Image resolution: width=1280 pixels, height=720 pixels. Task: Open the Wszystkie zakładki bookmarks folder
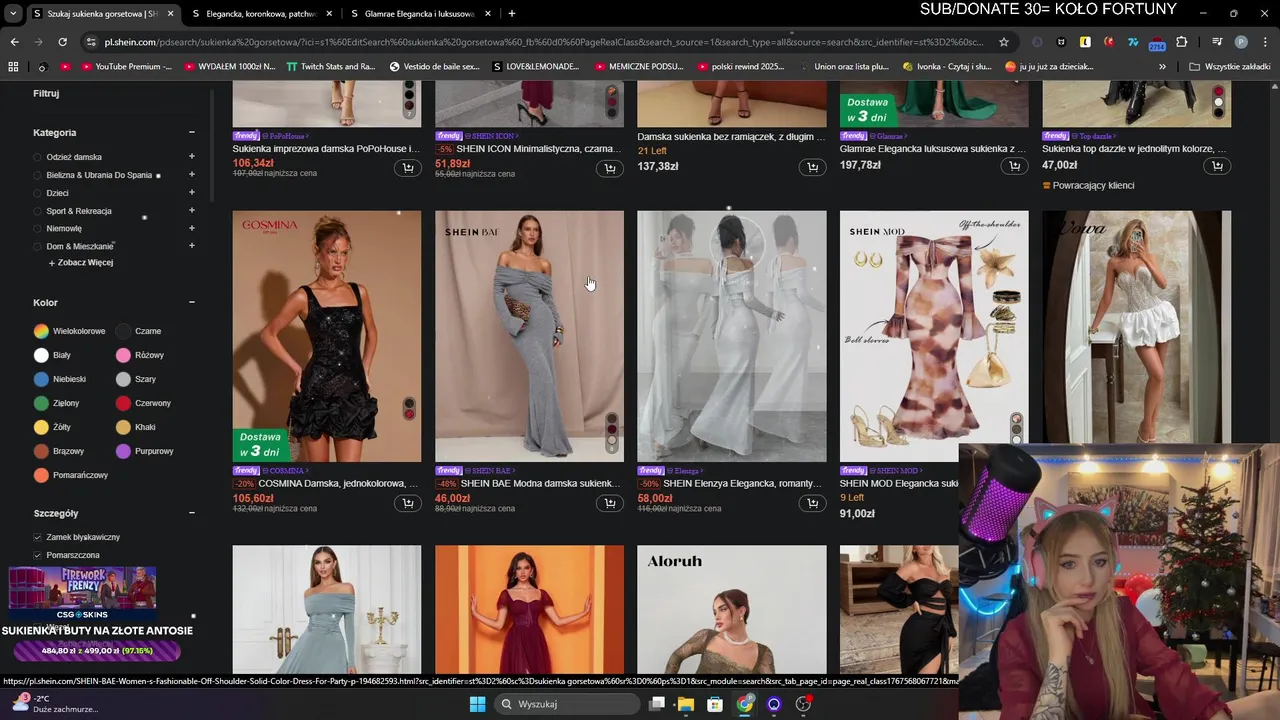[1230, 66]
